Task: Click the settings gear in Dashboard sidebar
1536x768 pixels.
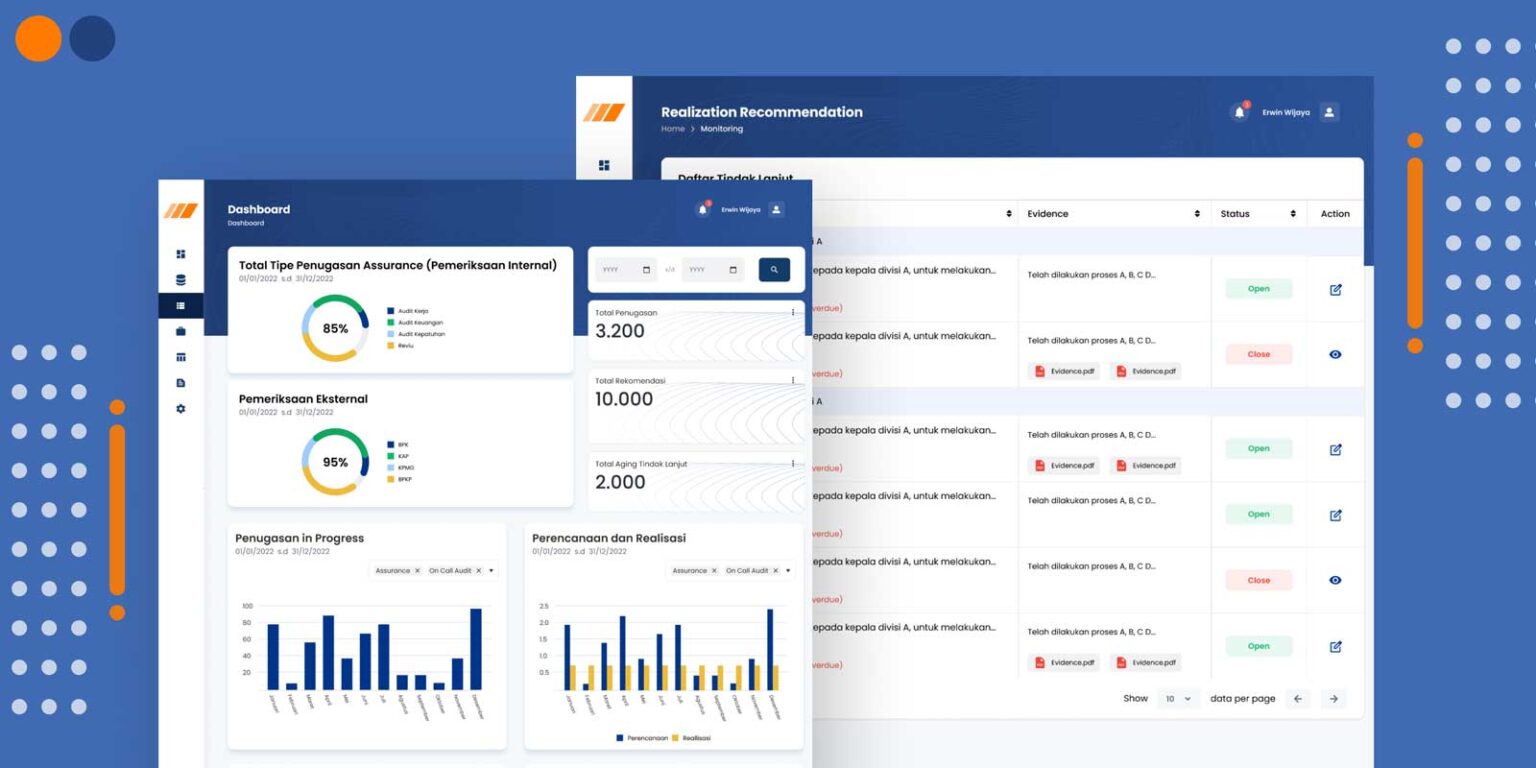Action: pos(180,409)
